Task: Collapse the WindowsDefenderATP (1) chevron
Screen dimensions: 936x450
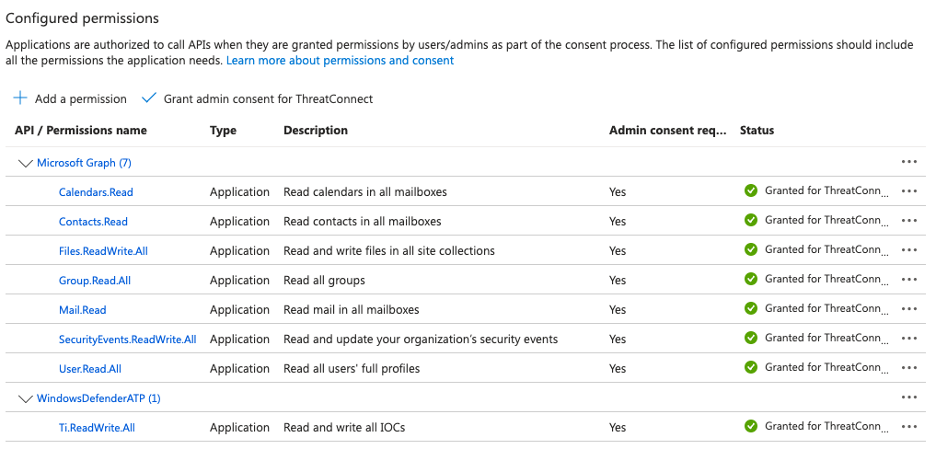Action: [x=25, y=399]
